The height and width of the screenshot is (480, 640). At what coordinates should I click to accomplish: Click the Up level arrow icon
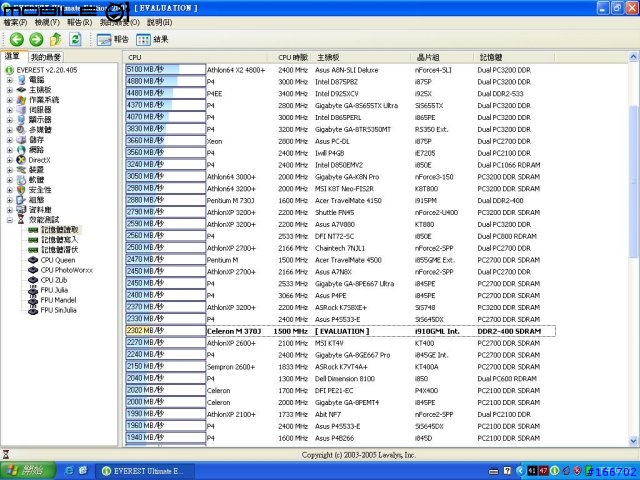click(56, 39)
